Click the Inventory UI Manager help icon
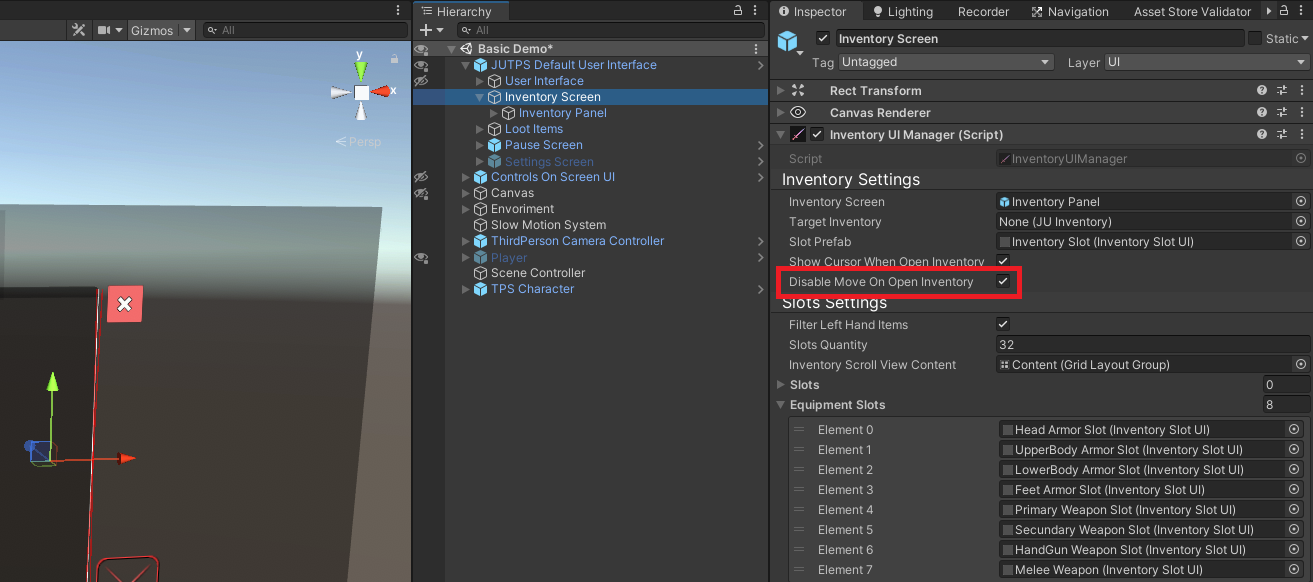 pos(1262,135)
